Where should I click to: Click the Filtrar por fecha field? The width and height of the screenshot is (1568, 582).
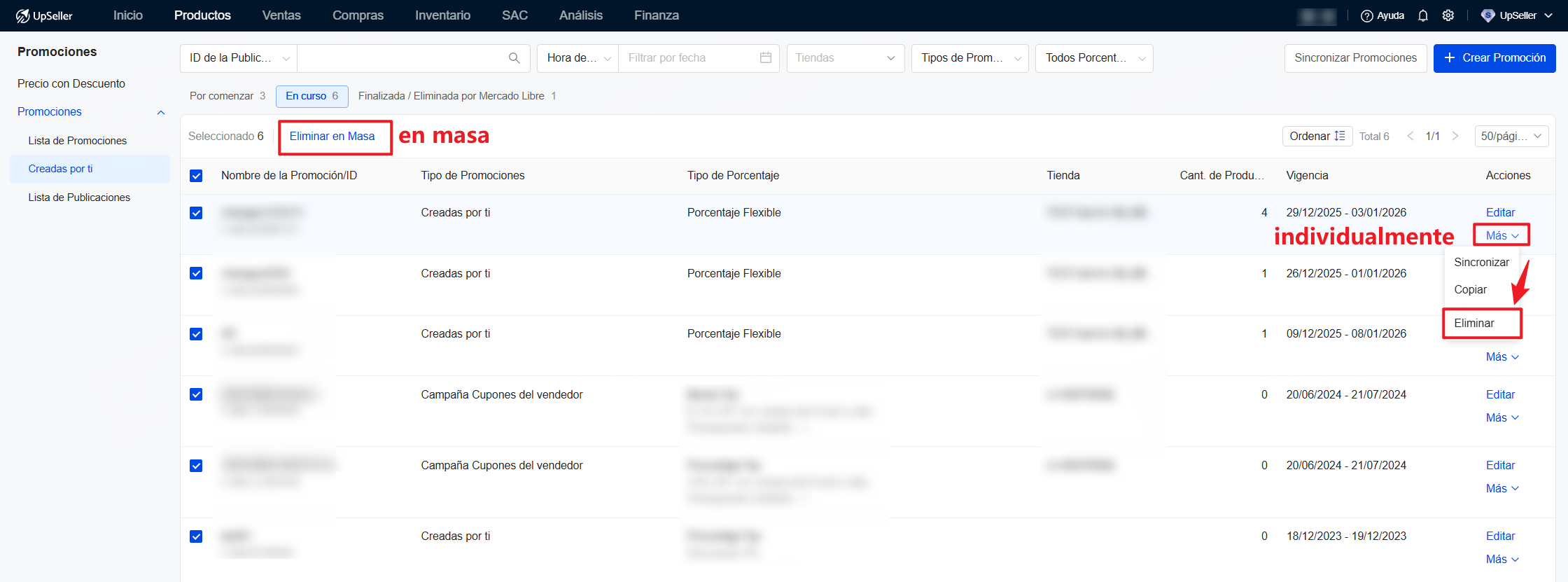coord(689,58)
